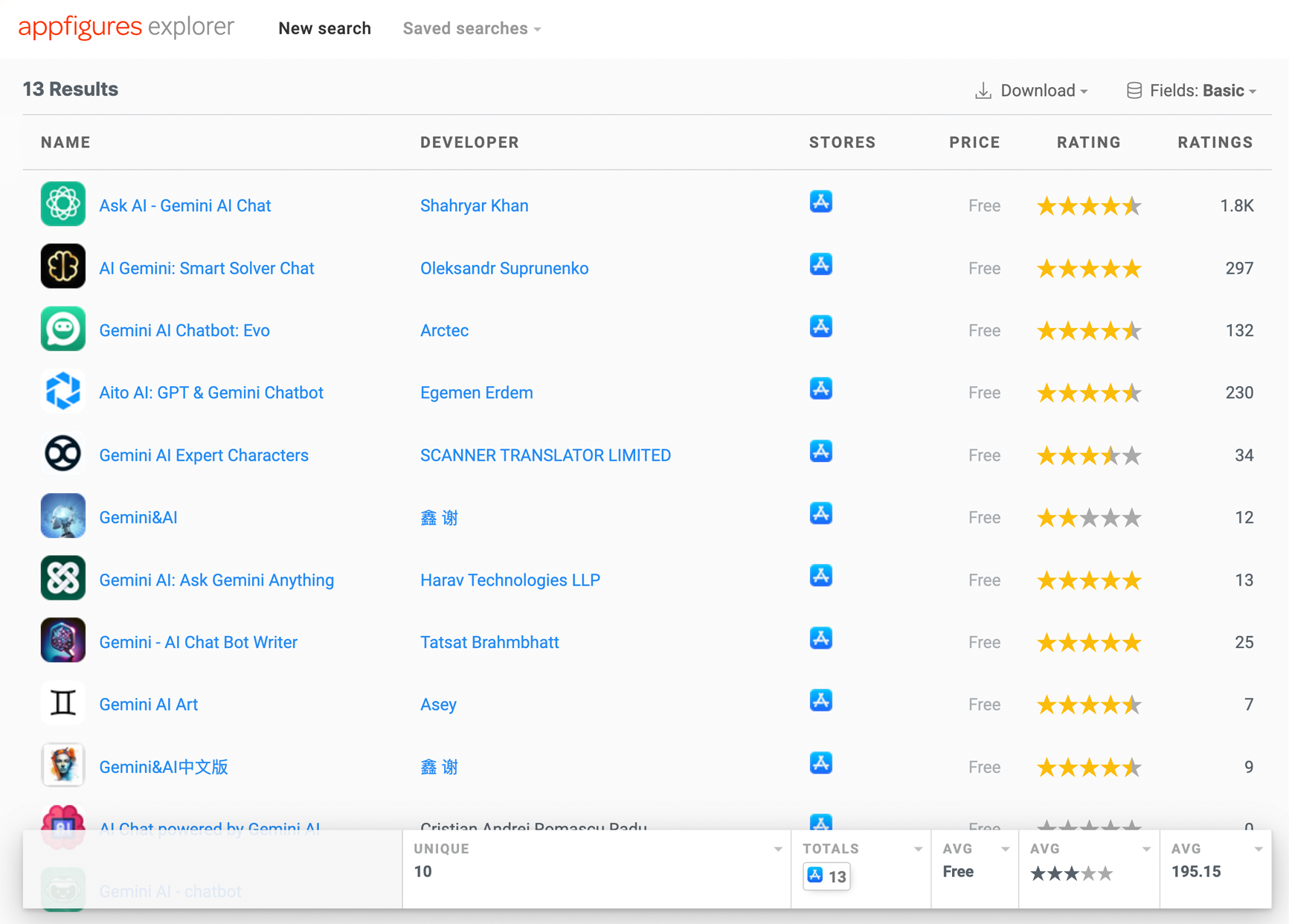This screenshot has height=924, width=1289.
Task: Click the Gemini&AI robot app icon
Action: tap(63, 516)
